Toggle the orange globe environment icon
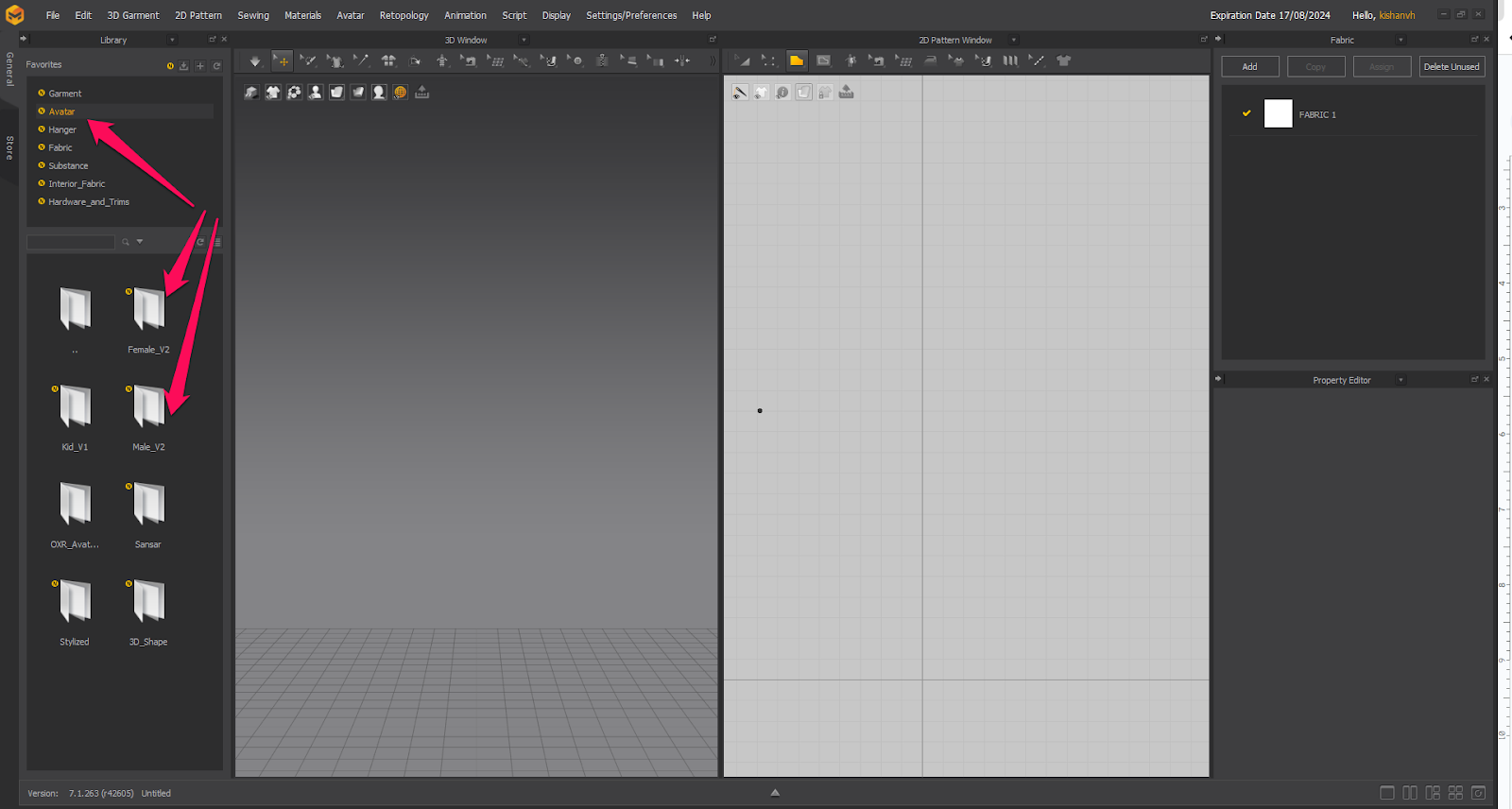1512x809 pixels. point(400,92)
